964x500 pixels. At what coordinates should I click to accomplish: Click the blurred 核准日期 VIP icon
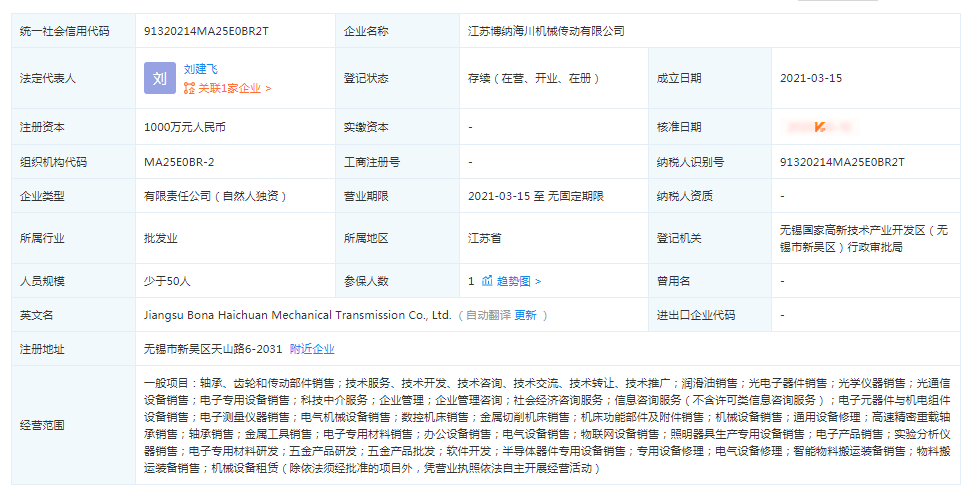coord(819,127)
